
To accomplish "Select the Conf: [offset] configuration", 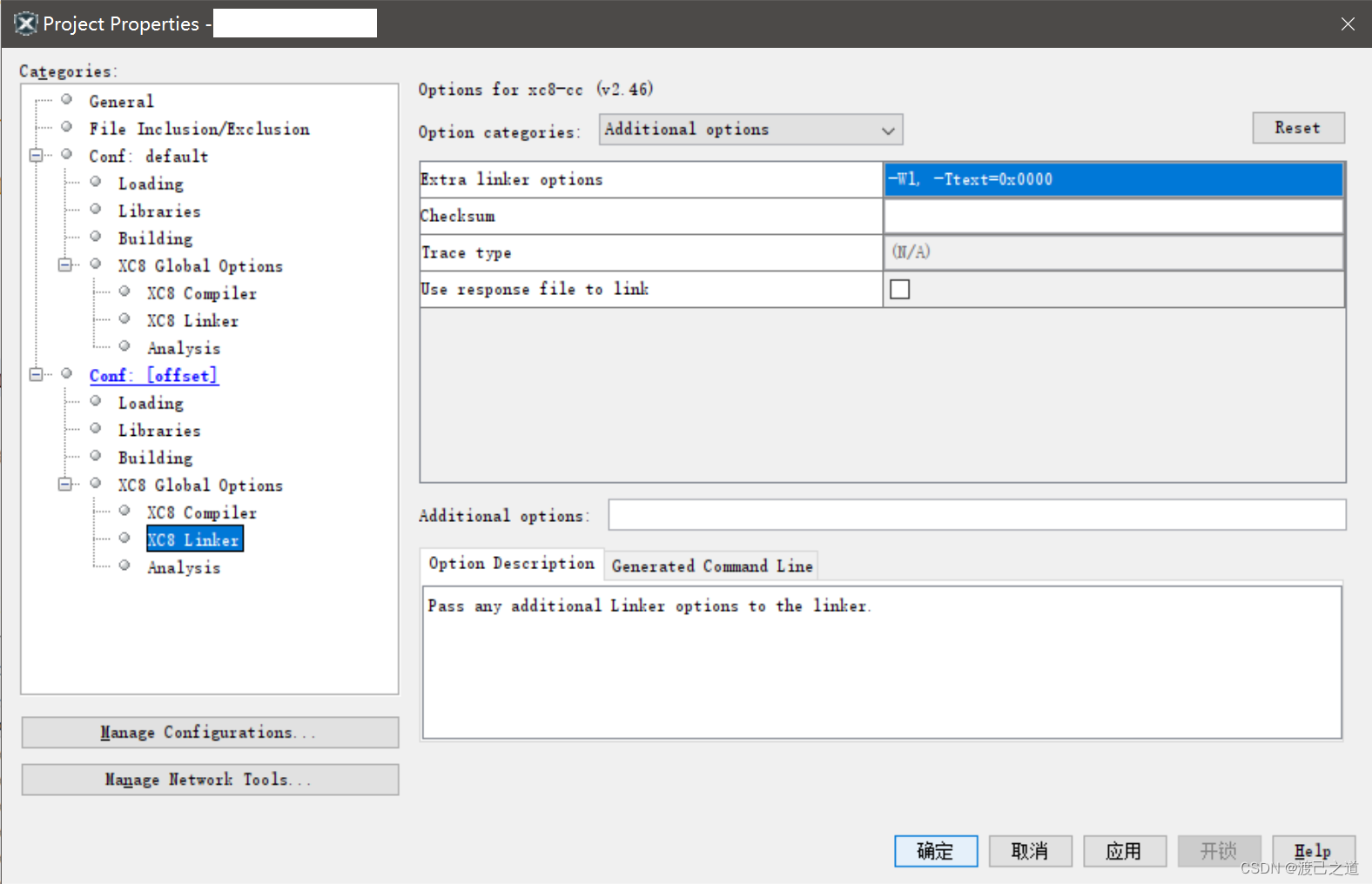I will tap(153, 376).
